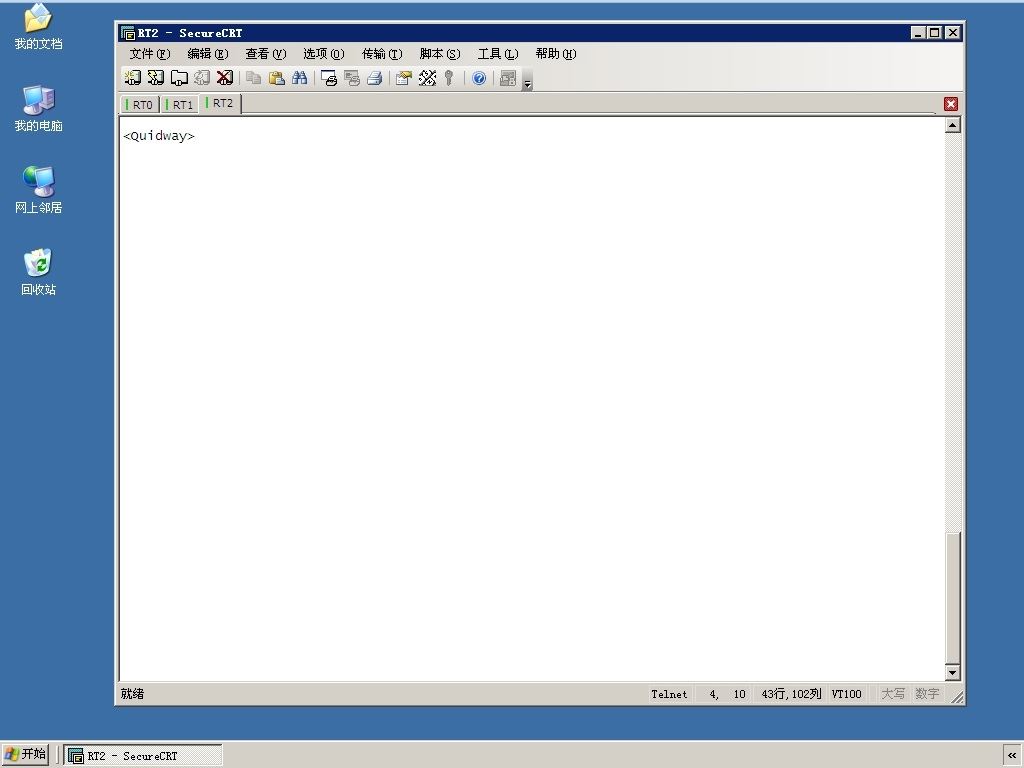Click the grayed Reconnect toolbar icon
This screenshot has height=768, width=1024.
[202, 78]
